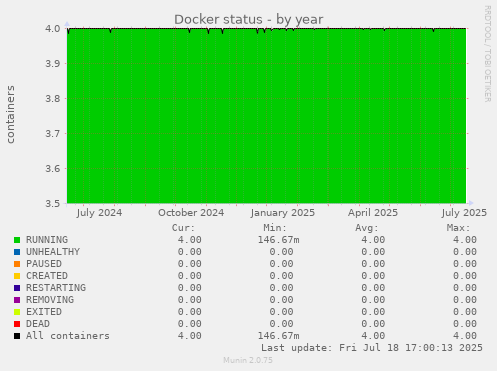The width and height of the screenshot is (497, 371).
Task: Click the dark blue RESTARTING legend swatch
Action: pyautogui.click(x=17, y=288)
